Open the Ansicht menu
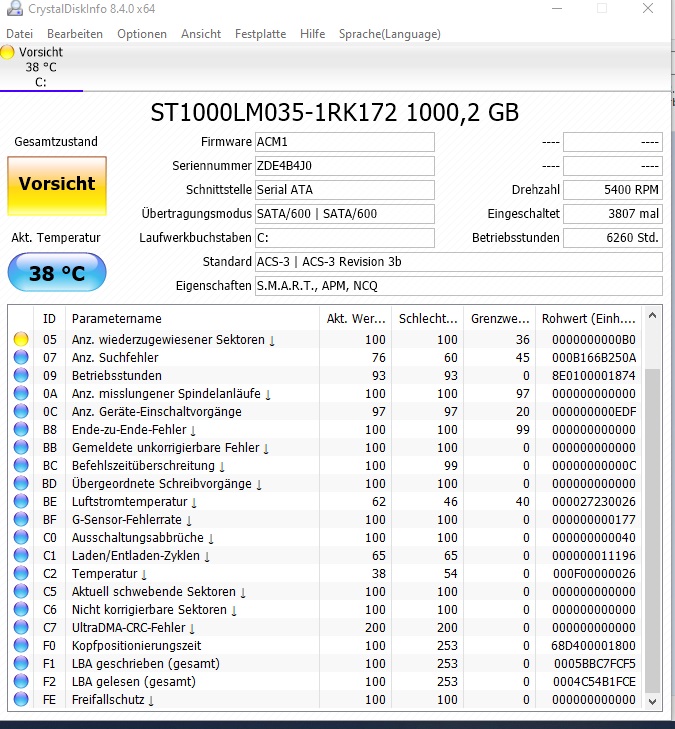675x729 pixels. point(201,34)
